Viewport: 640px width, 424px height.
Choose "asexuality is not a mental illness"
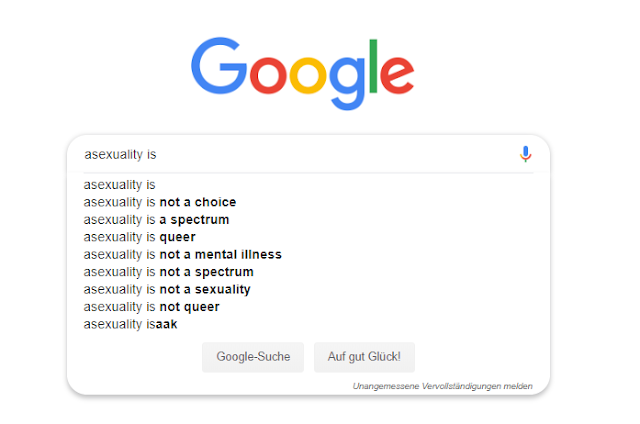182,254
